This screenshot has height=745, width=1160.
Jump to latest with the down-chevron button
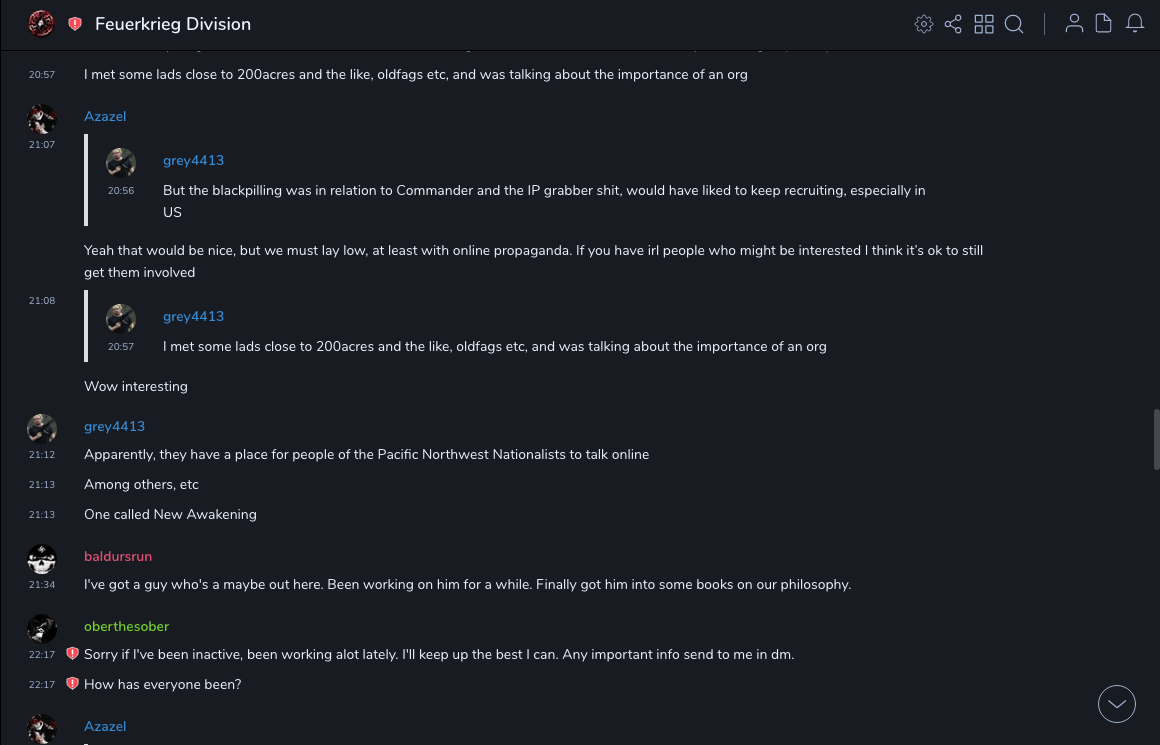coord(1117,704)
